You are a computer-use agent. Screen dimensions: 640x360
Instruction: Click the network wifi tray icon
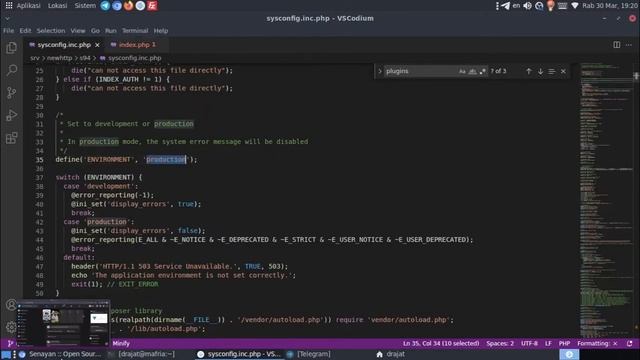575,6
